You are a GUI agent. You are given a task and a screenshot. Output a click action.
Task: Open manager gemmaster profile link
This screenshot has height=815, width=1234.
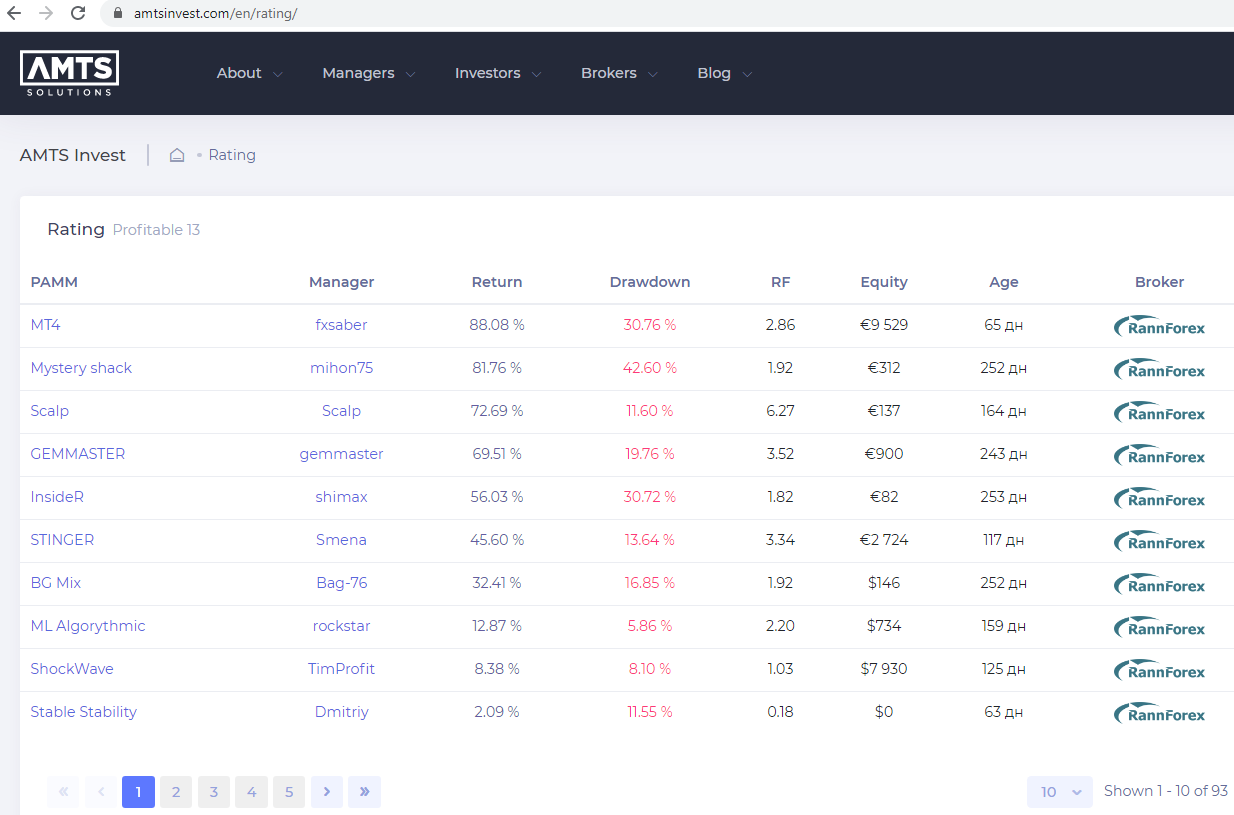click(341, 454)
